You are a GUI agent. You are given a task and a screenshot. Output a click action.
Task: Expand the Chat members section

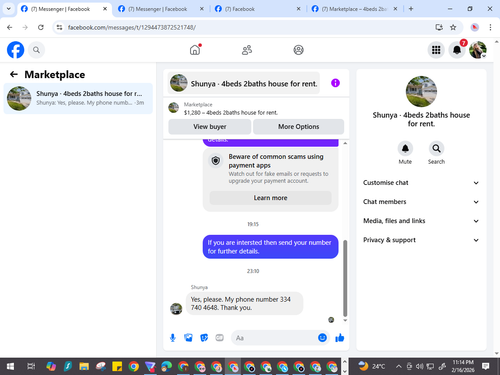click(x=421, y=202)
